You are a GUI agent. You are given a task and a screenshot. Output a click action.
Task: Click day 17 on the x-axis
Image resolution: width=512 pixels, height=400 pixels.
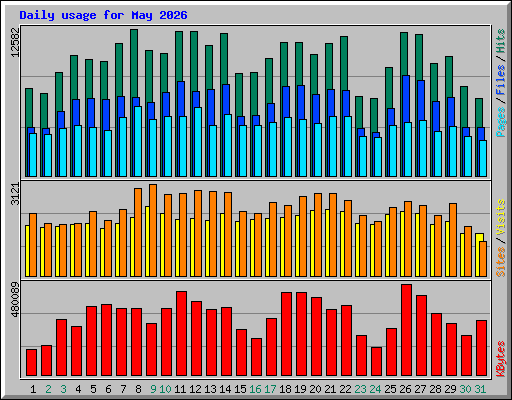[270, 389]
